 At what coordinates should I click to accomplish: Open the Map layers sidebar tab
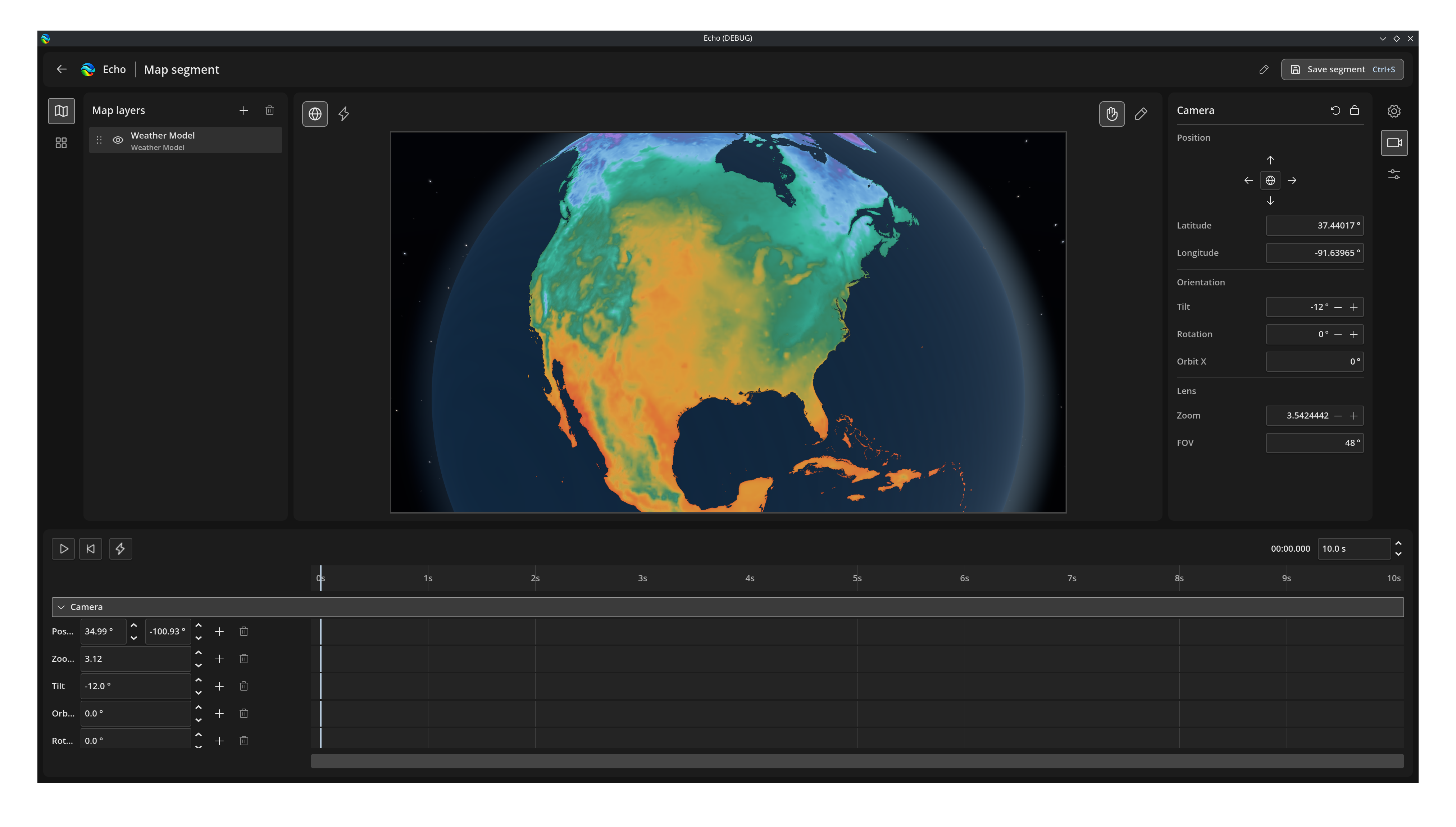coord(61,111)
